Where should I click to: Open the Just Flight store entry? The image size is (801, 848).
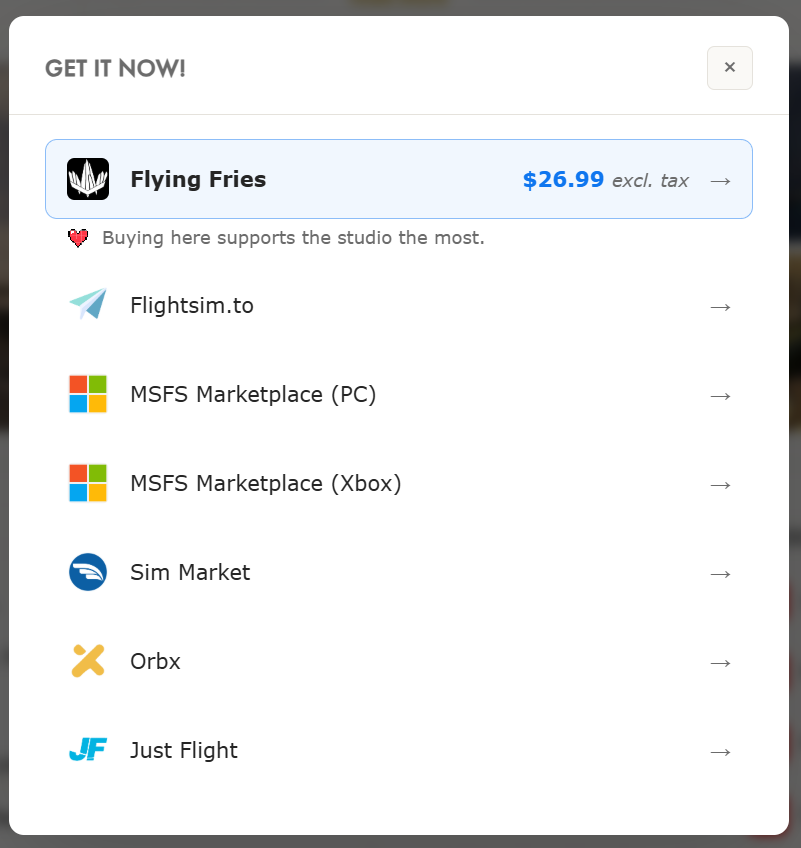tap(399, 750)
